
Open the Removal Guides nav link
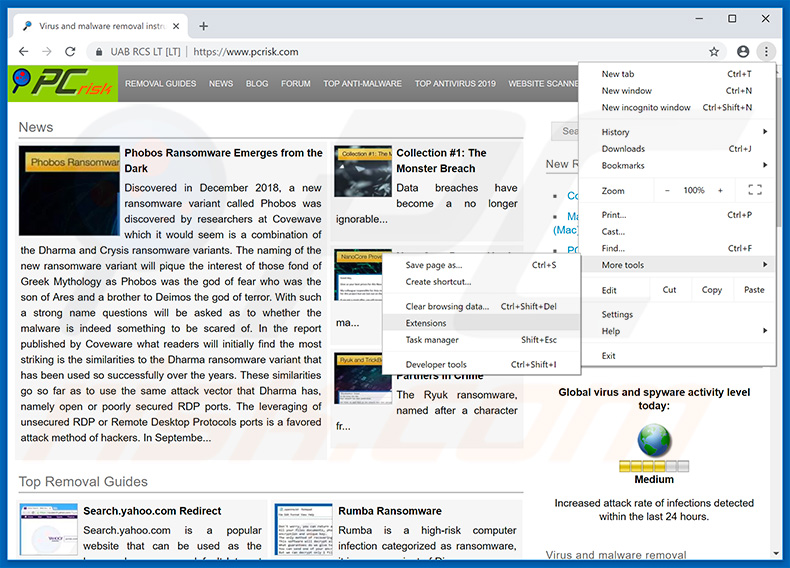160,84
